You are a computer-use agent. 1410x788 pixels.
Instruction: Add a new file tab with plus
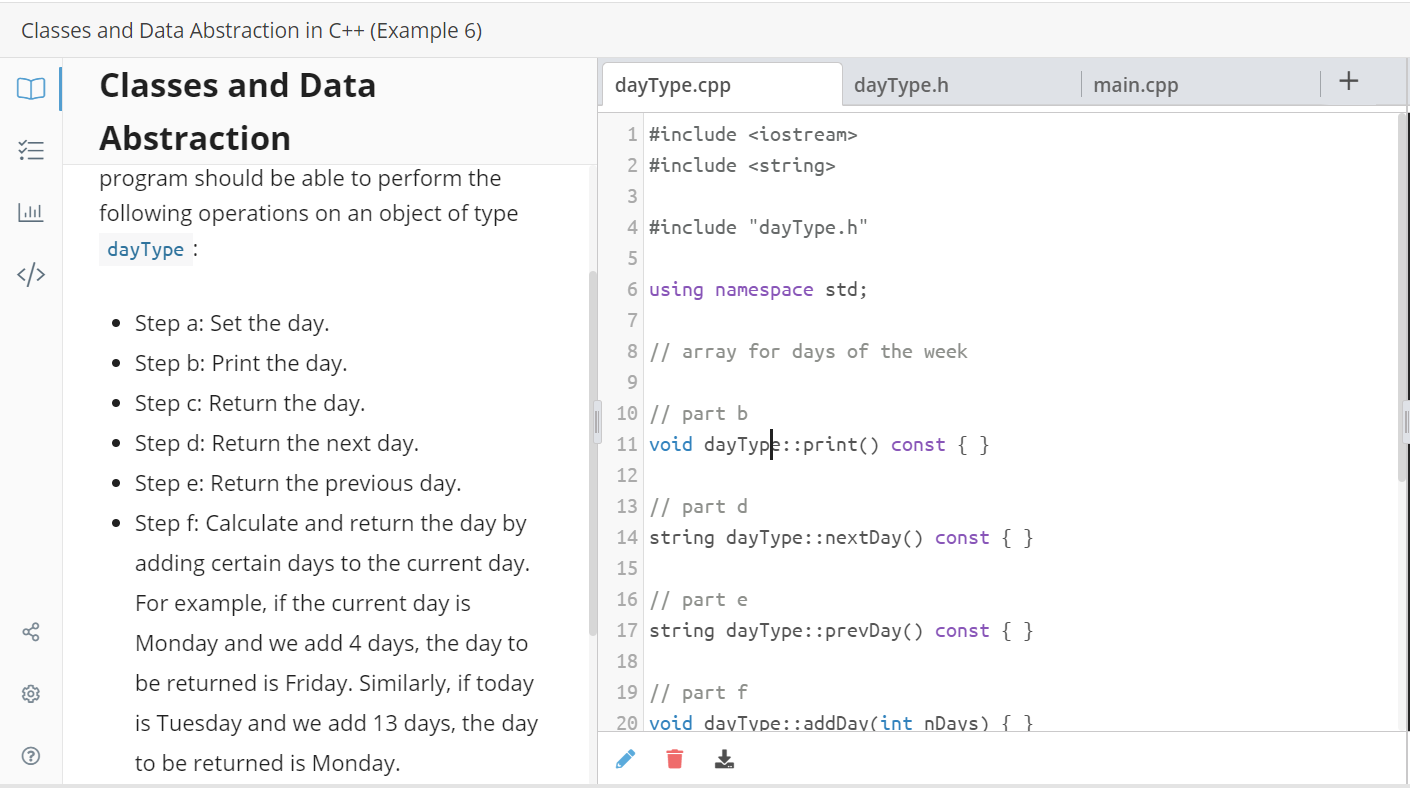[1348, 82]
